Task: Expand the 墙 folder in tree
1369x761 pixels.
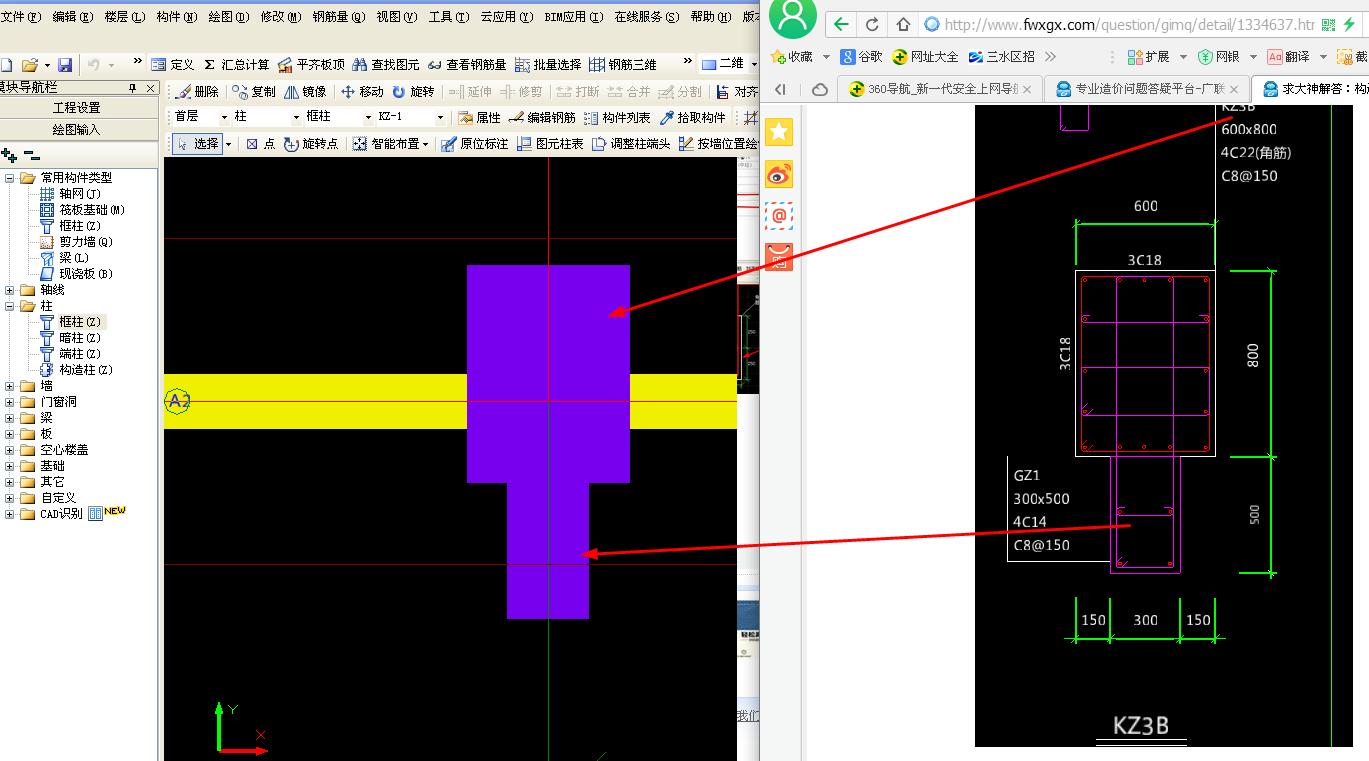Action: point(10,386)
